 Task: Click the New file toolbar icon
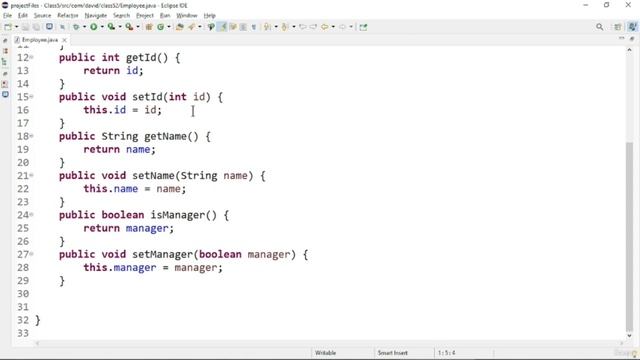8,27
